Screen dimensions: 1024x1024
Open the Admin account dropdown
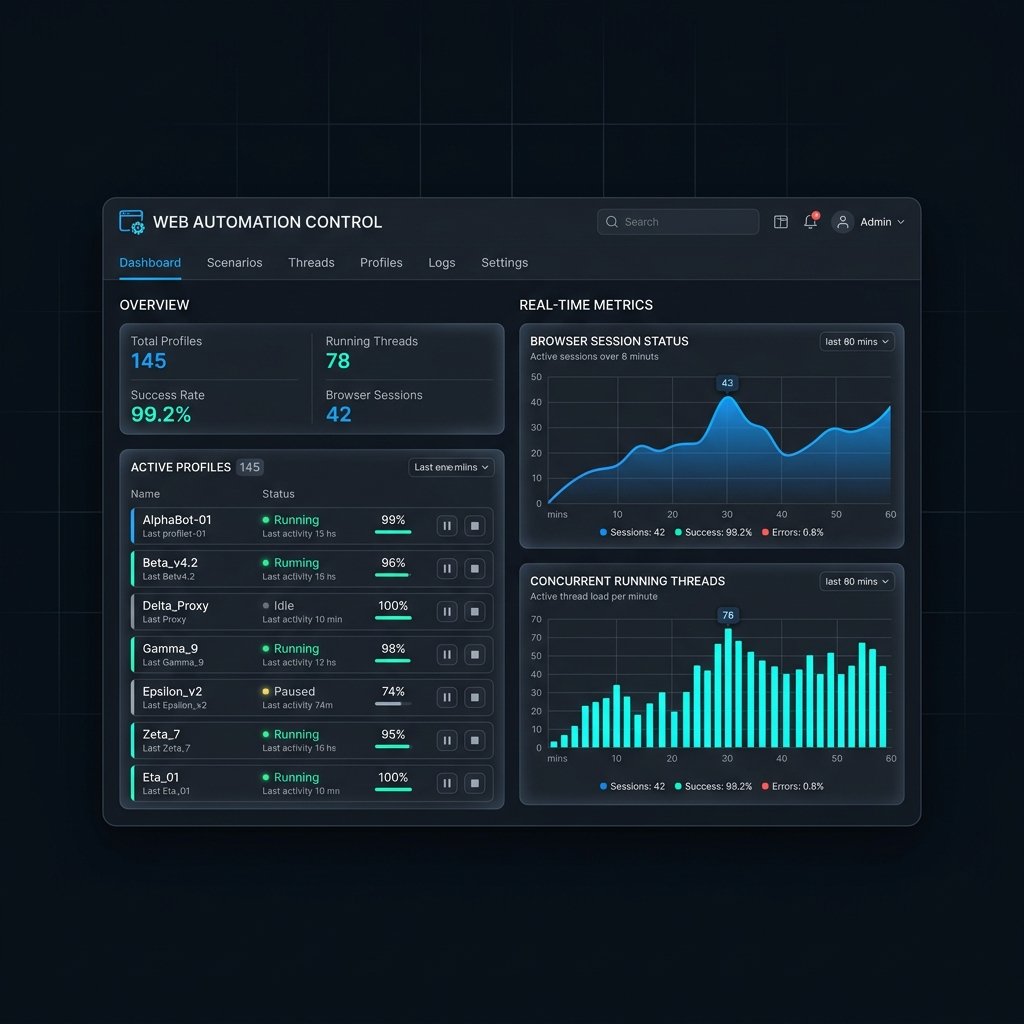pyautogui.click(x=882, y=222)
